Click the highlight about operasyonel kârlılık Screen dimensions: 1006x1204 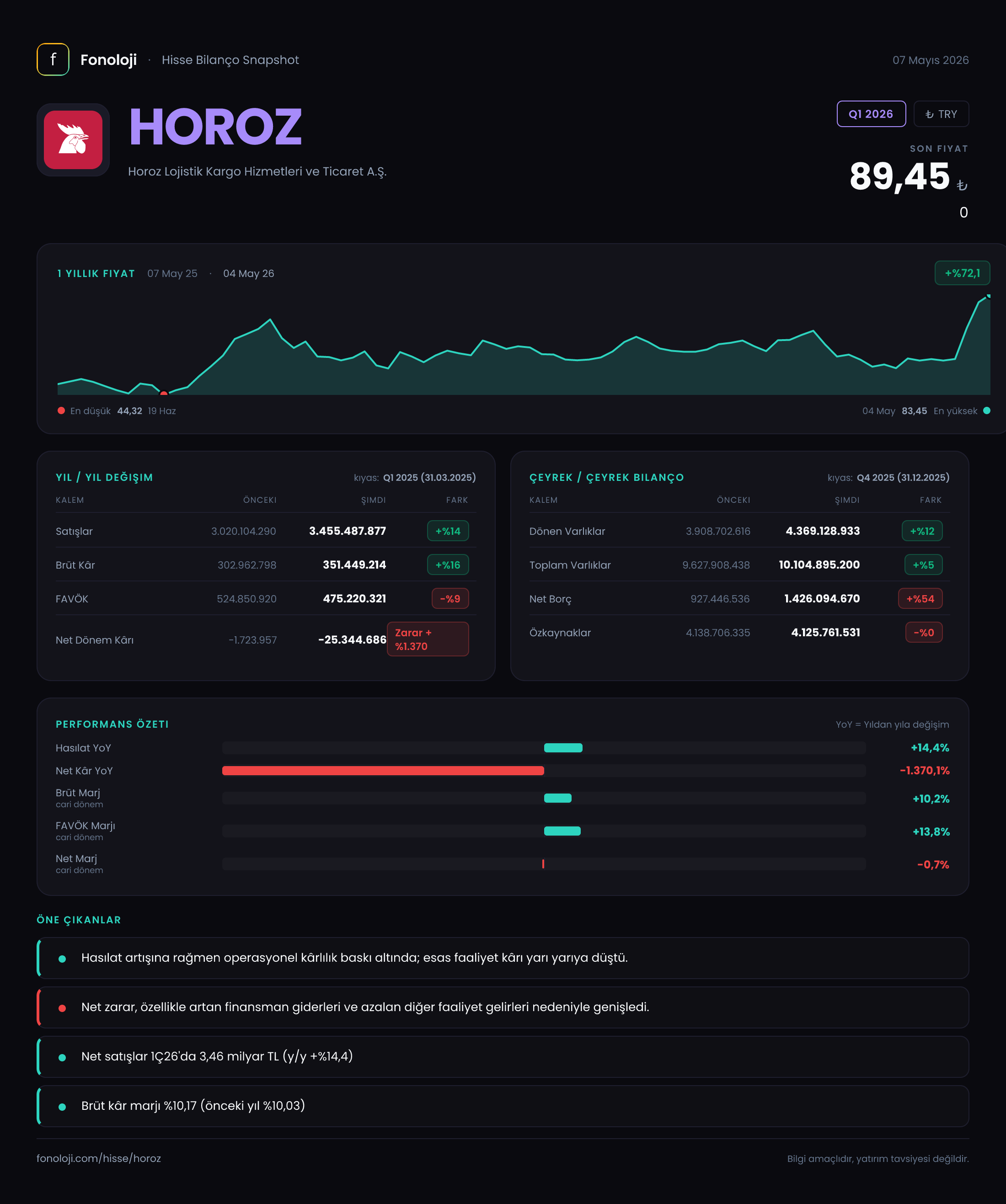503,958
